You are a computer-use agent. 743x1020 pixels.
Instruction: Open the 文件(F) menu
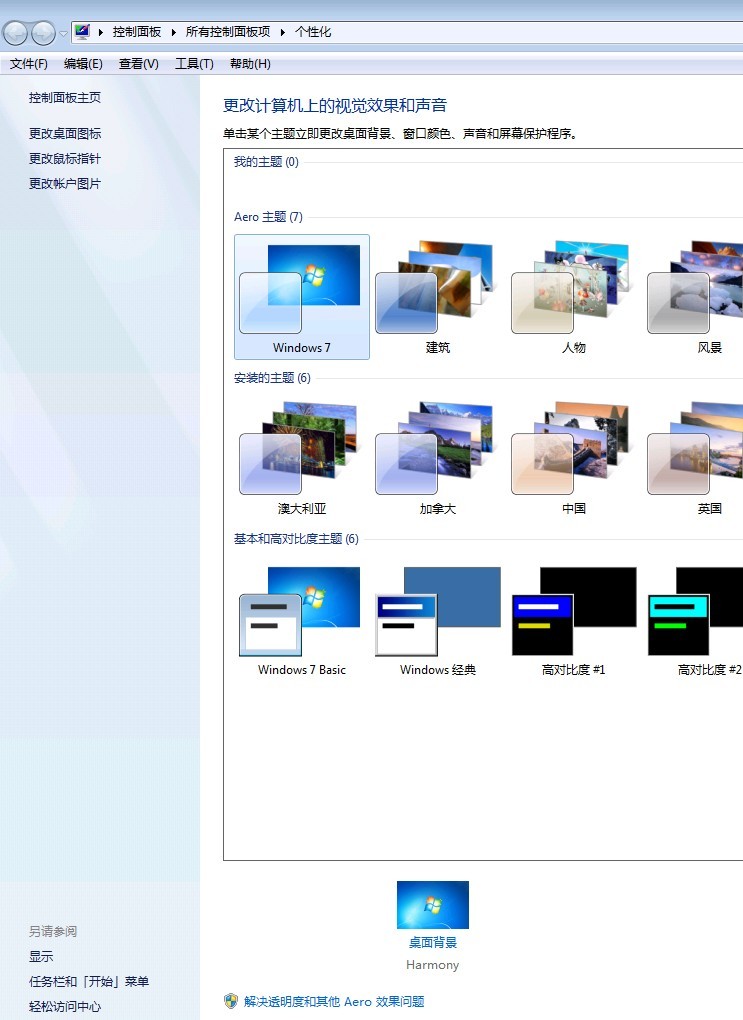pyautogui.click(x=29, y=64)
